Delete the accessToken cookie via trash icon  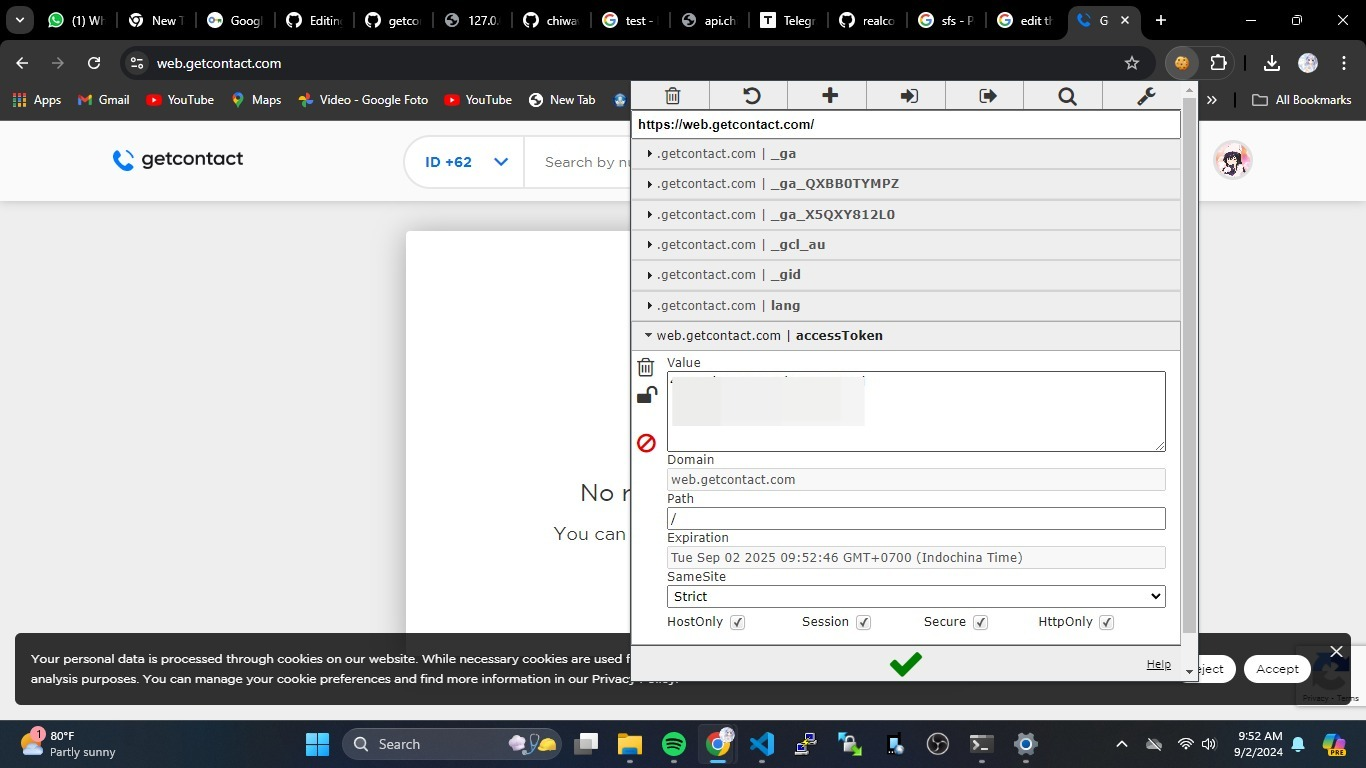coord(646,367)
